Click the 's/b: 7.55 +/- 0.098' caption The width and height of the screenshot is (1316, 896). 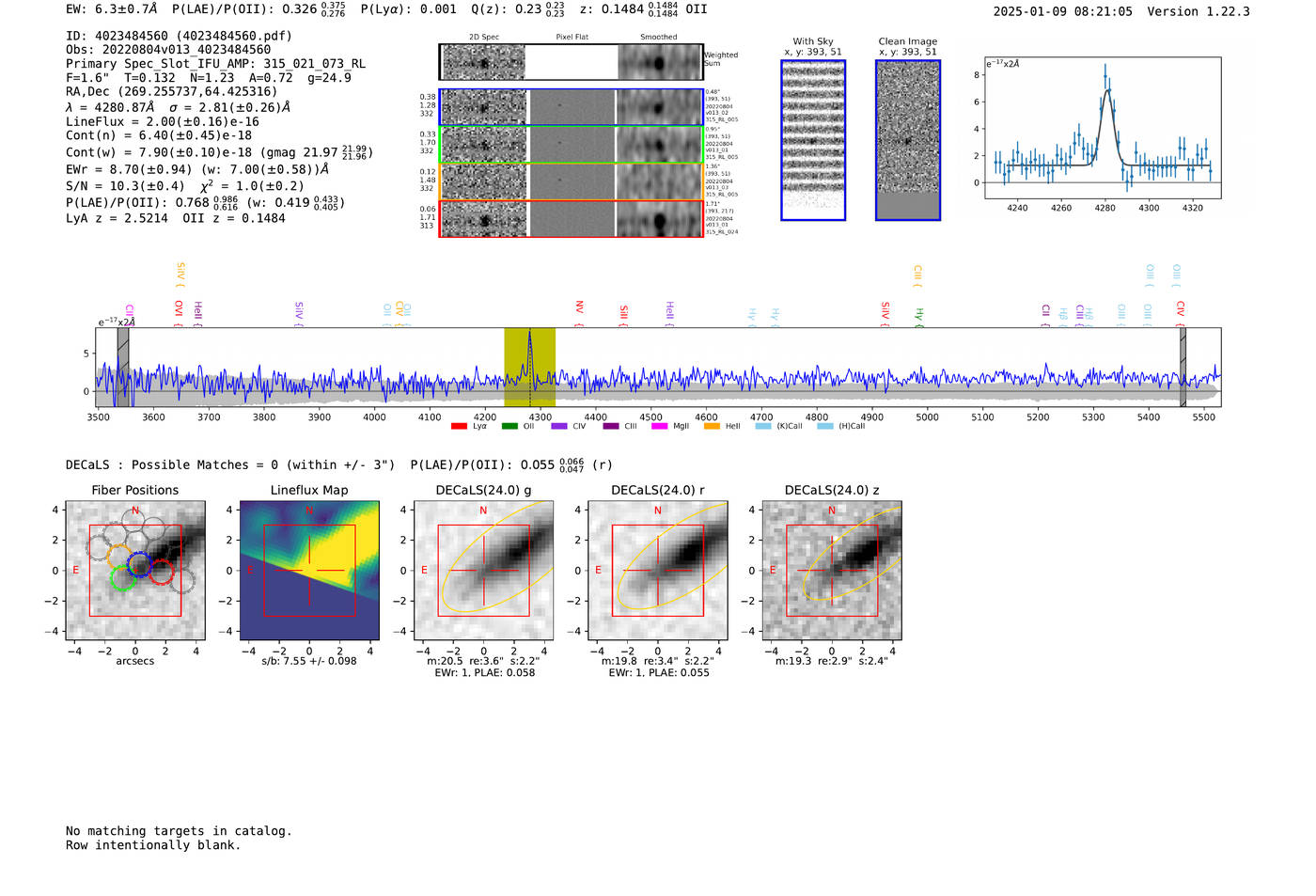[x=309, y=661]
